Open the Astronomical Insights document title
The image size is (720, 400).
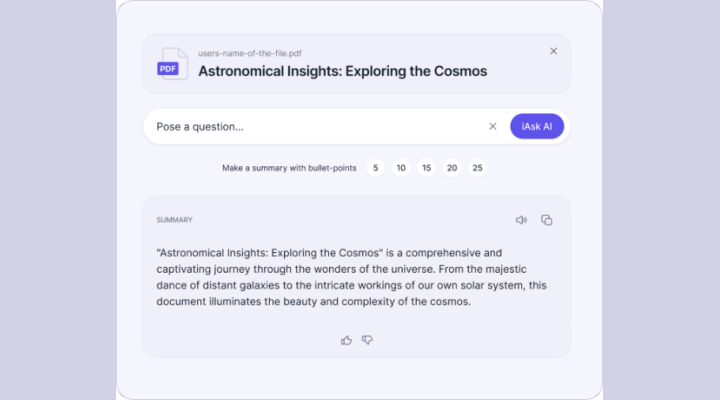pyautogui.click(x=342, y=71)
